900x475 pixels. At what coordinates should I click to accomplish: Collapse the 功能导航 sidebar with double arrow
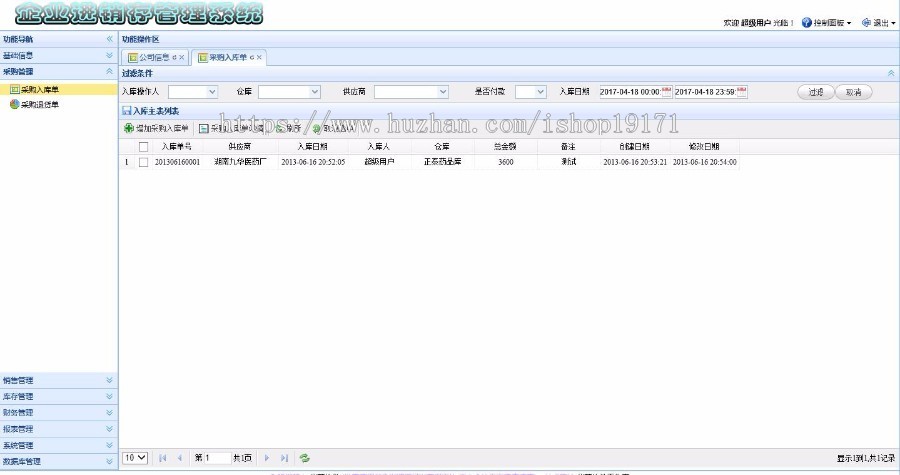[109, 39]
